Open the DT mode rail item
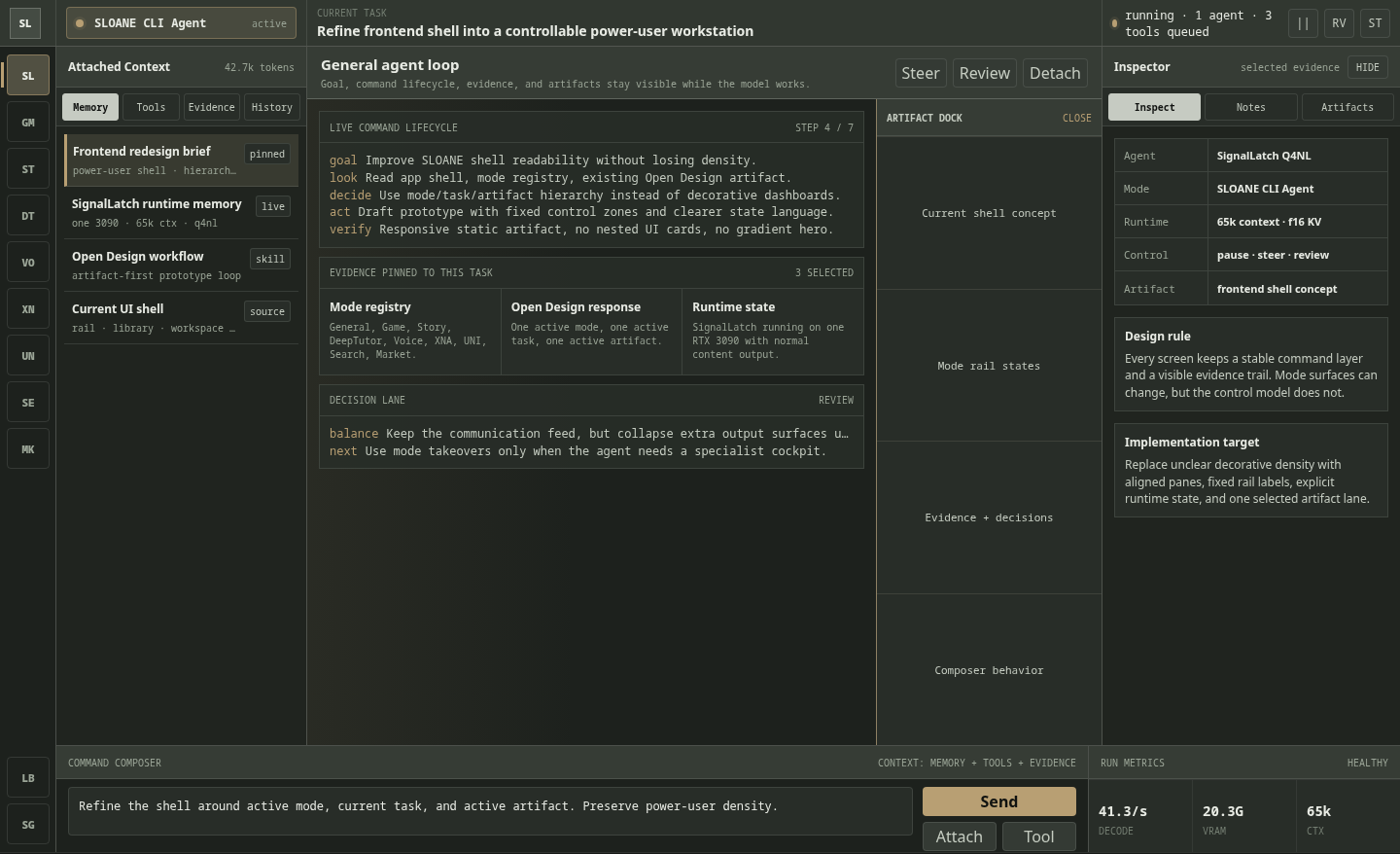This screenshot has width=1400, height=854. 28,216
